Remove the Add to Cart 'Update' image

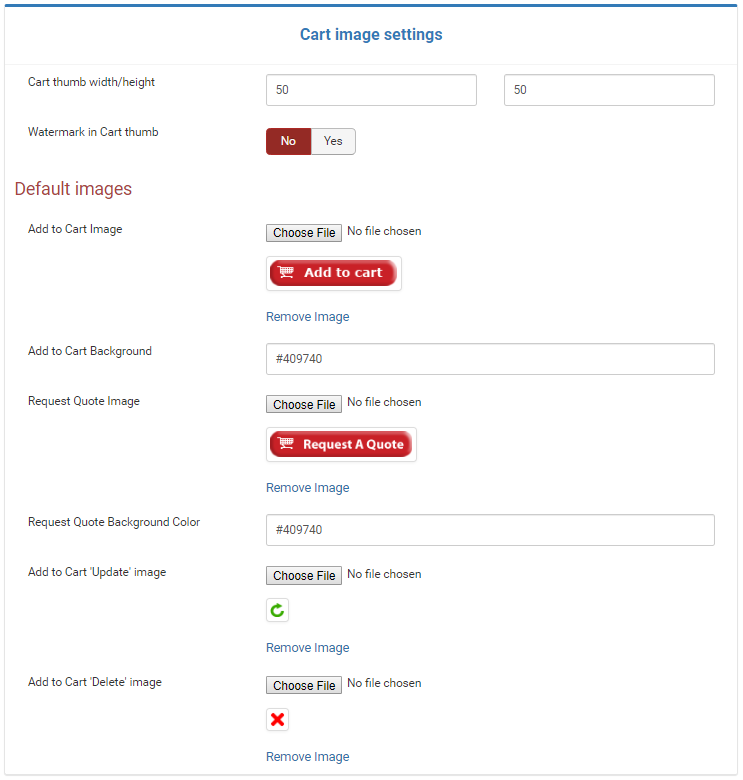(x=307, y=648)
